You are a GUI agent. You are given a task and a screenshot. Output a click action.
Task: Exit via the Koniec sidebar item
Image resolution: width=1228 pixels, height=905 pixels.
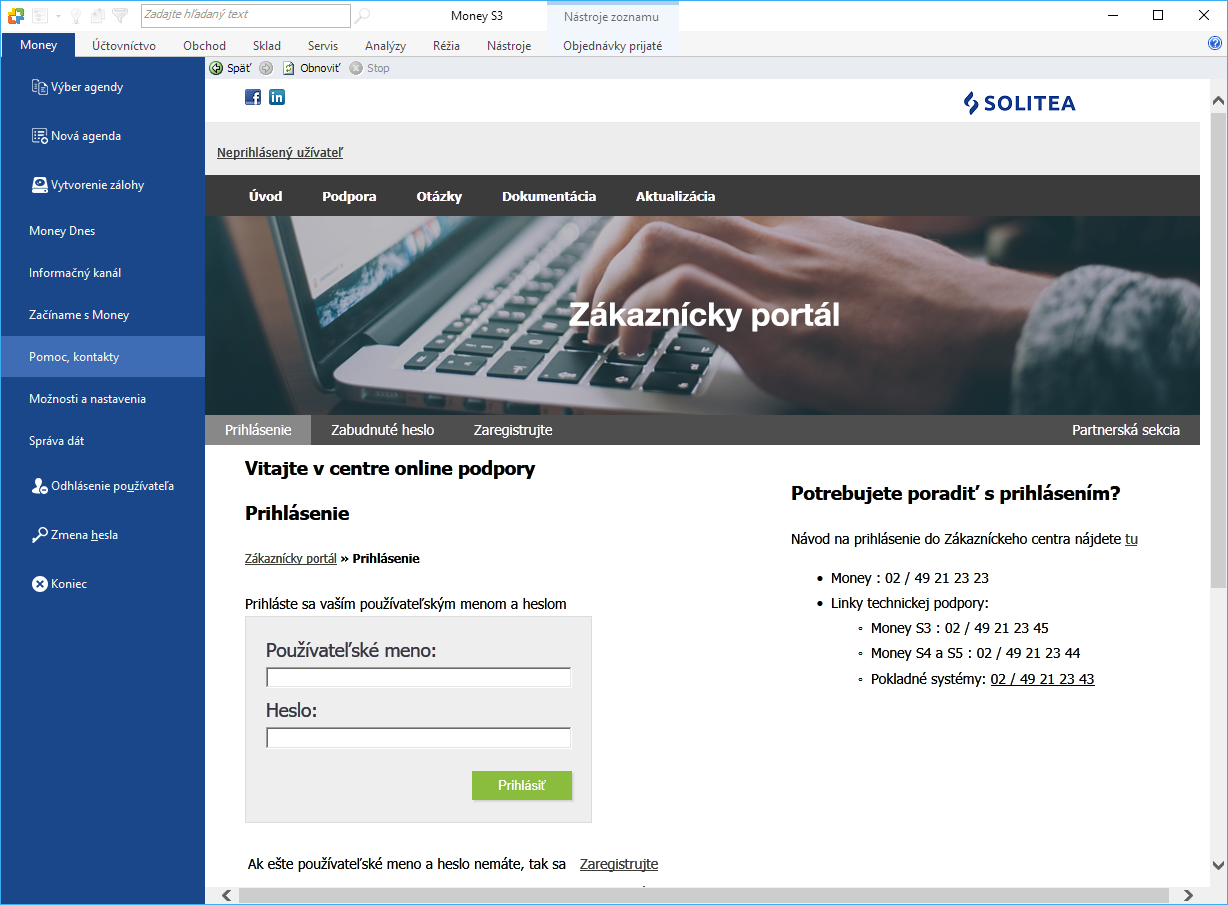102,584
